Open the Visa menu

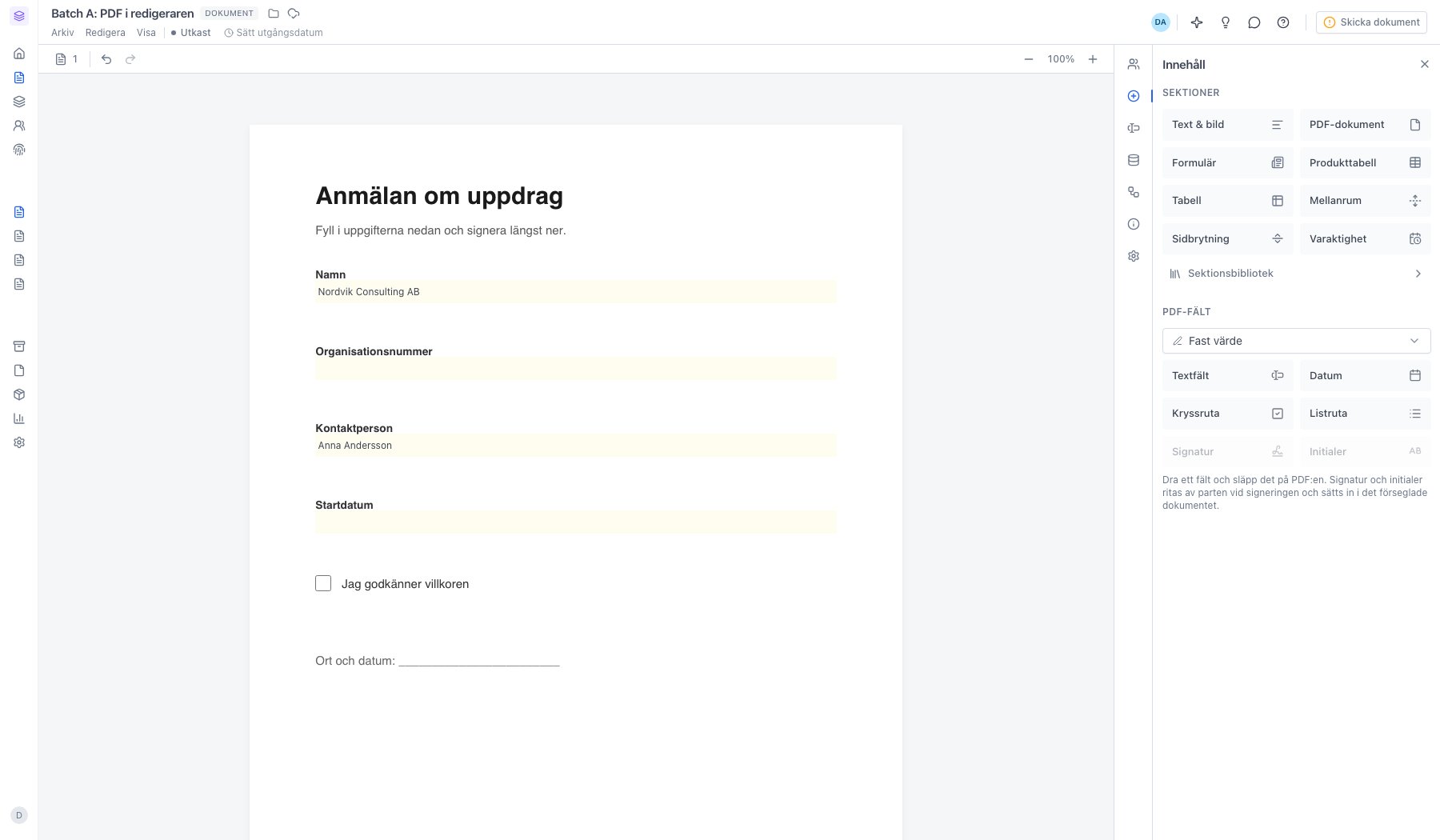[146, 33]
